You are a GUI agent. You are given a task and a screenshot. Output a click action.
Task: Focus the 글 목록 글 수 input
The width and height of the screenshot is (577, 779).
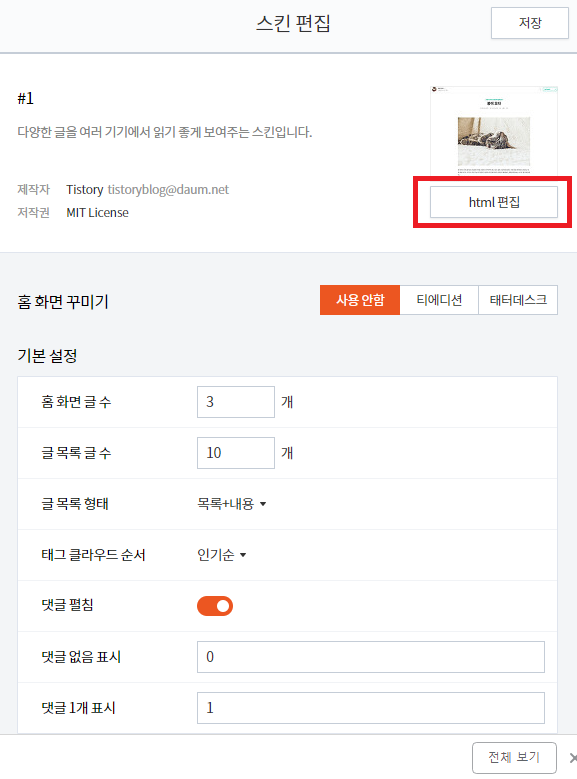point(236,453)
